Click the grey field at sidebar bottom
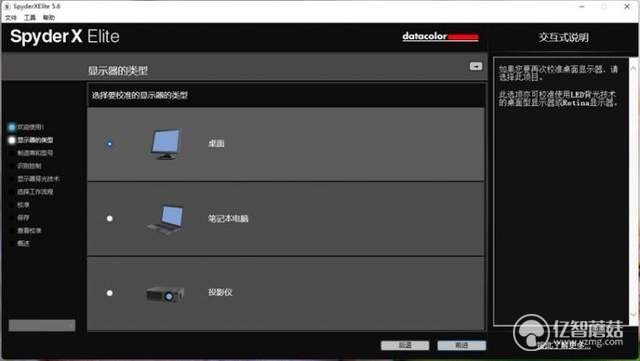The width and height of the screenshot is (640, 361). point(42,325)
